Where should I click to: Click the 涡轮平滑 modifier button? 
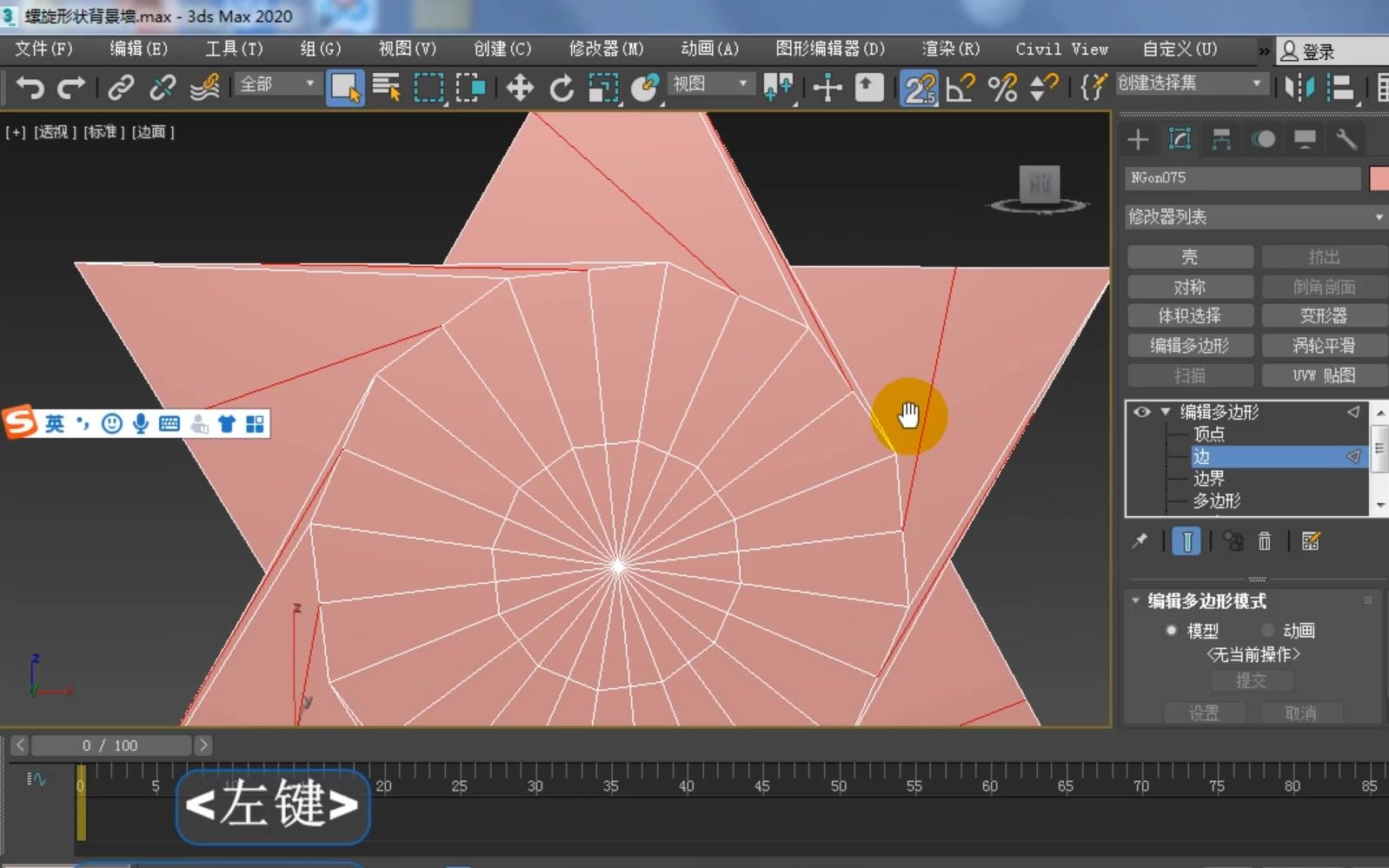tap(1324, 346)
